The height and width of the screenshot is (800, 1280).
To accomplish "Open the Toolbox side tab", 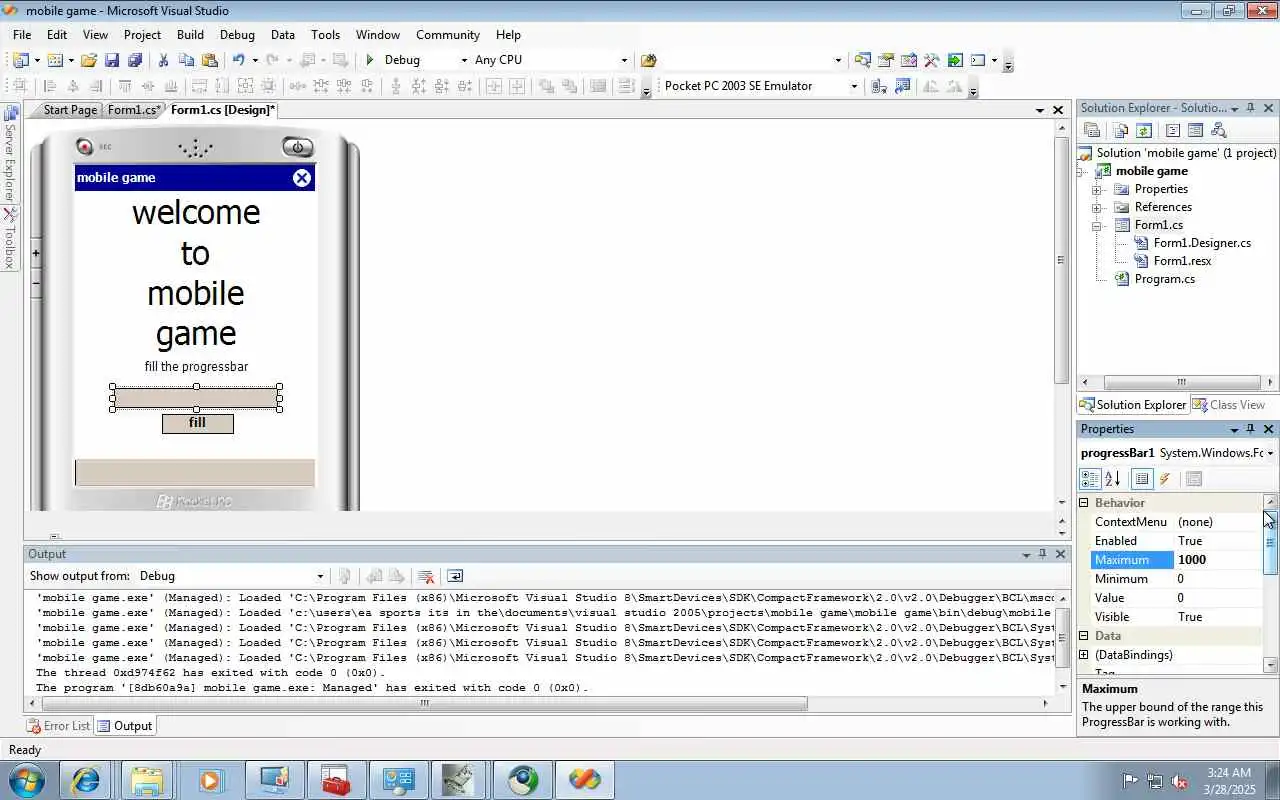I will pyautogui.click(x=10, y=239).
